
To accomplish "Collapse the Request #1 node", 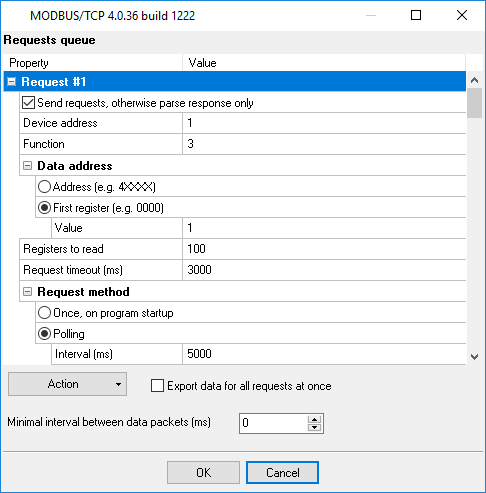I will (x=11, y=82).
